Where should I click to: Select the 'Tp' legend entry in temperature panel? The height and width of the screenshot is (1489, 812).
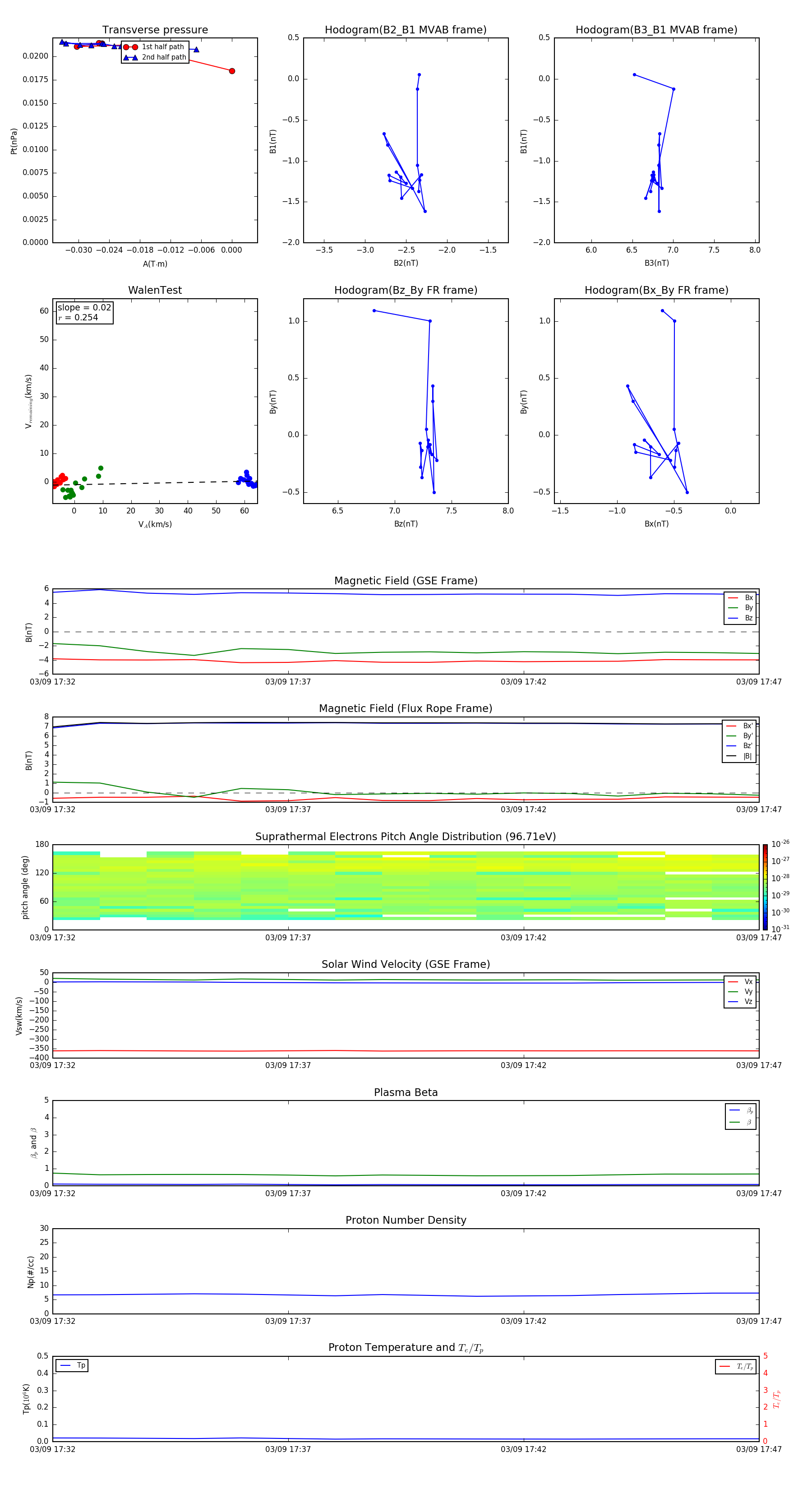(72, 1365)
